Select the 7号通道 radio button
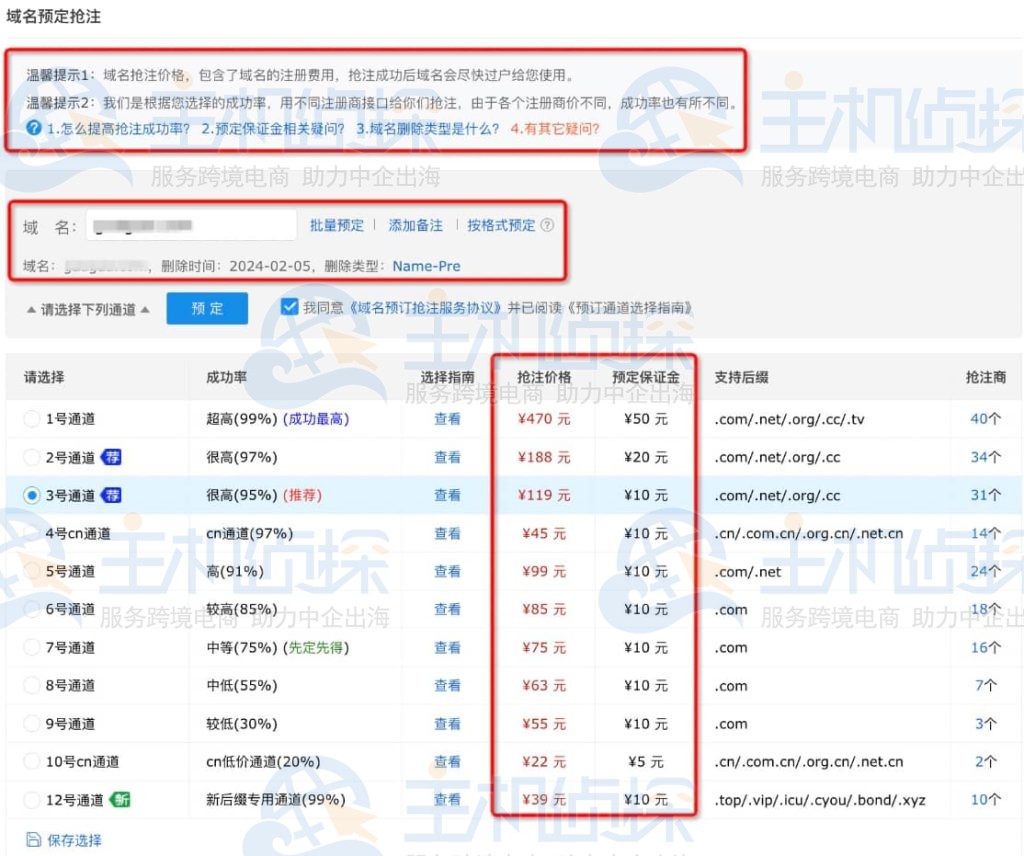Viewport: 1024px width, 856px height. click(31, 648)
